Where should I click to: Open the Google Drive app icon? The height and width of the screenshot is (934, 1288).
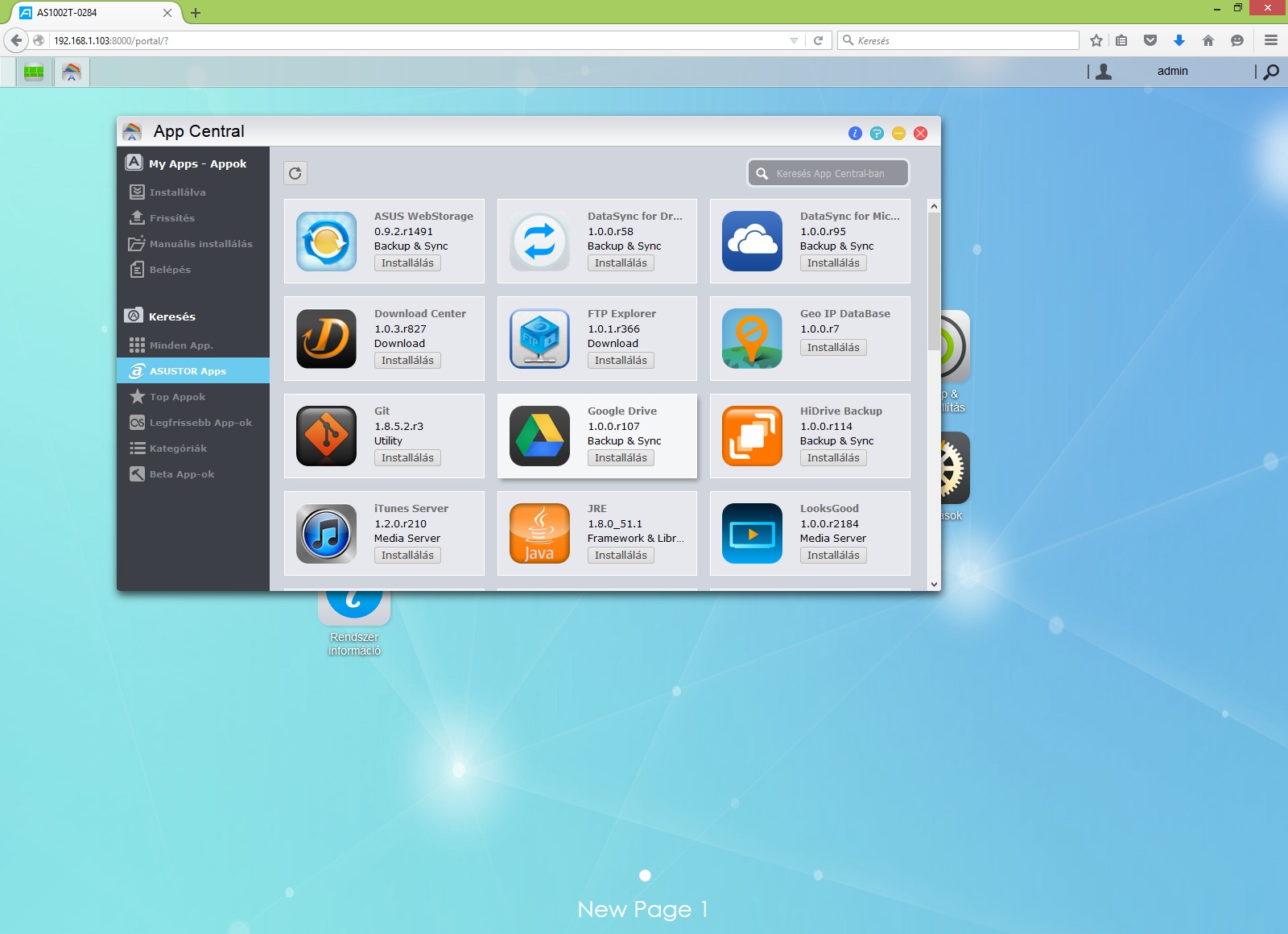pyautogui.click(x=539, y=436)
